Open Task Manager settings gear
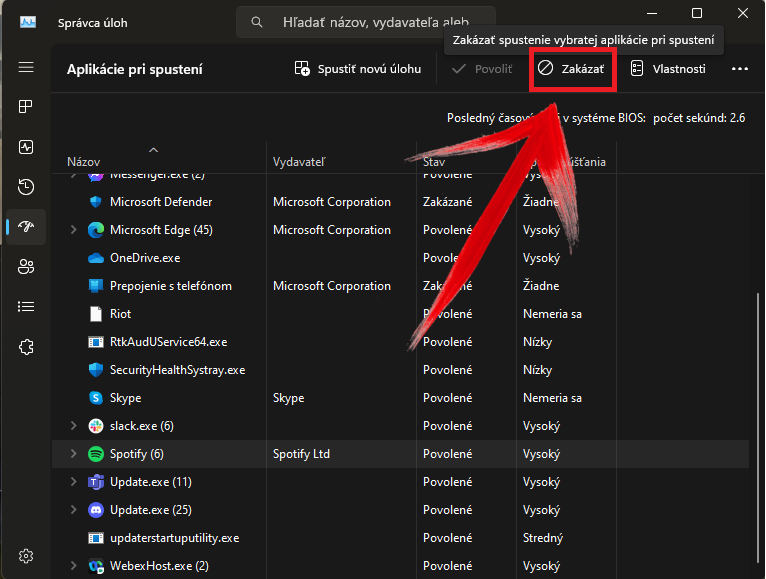Image resolution: width=766 pixels, height=579 pixels. point(26,556)
